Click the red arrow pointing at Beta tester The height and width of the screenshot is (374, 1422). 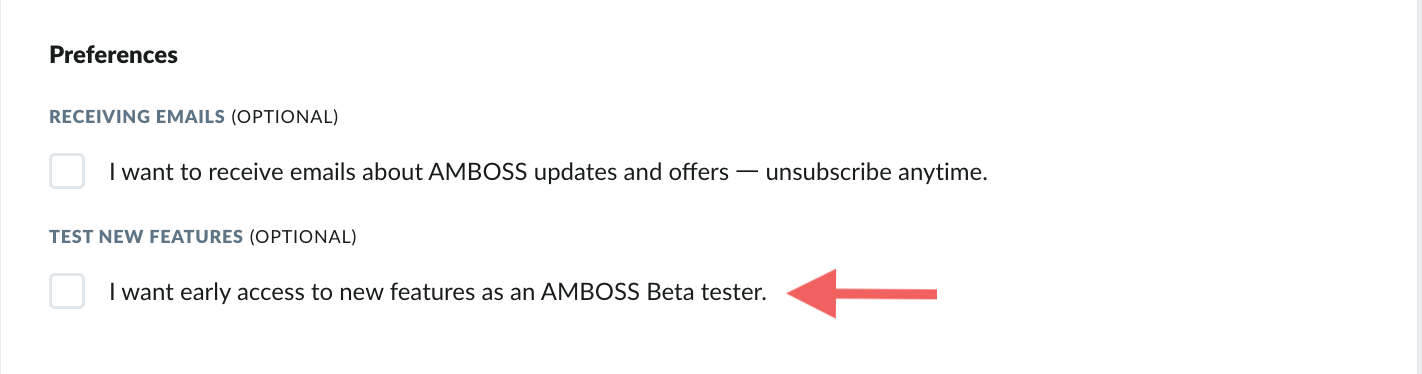pos(862,294)
